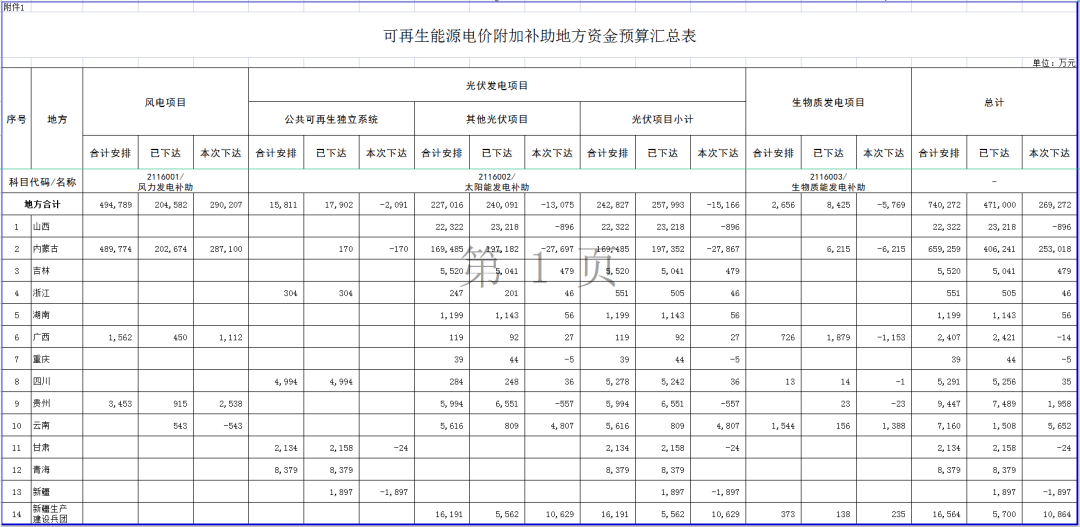
Task: Select the cell with value 5,291
Action: [939, 381]
